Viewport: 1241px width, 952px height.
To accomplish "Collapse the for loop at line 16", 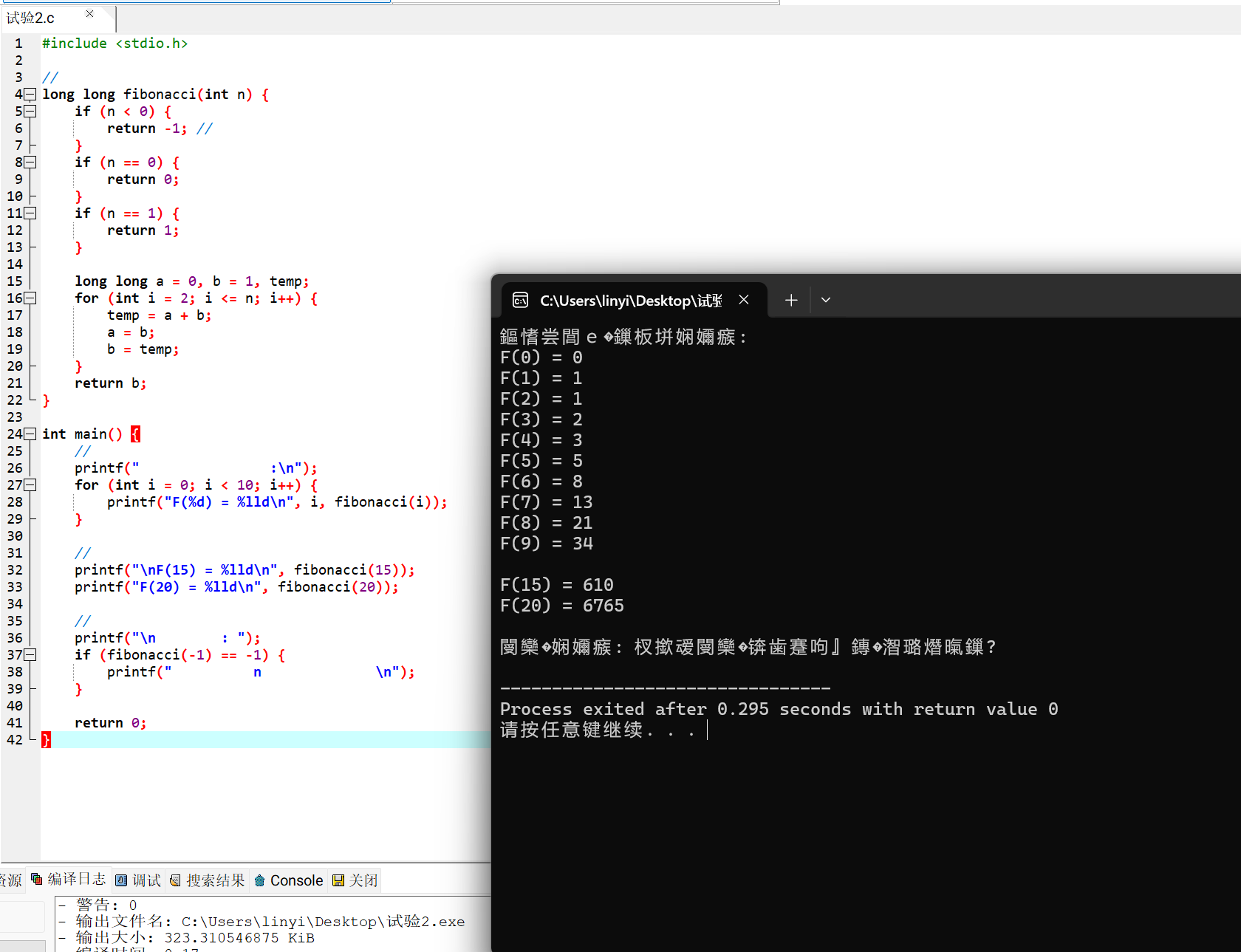I will (30, 298).
